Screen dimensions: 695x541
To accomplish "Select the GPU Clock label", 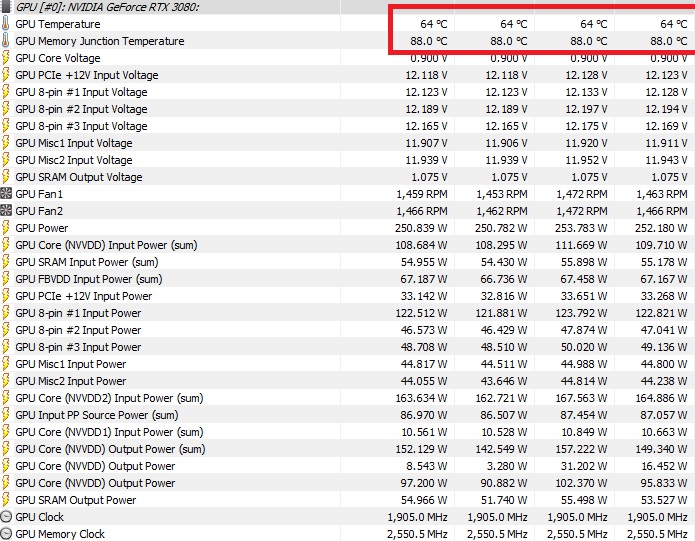I will [39, 517].
